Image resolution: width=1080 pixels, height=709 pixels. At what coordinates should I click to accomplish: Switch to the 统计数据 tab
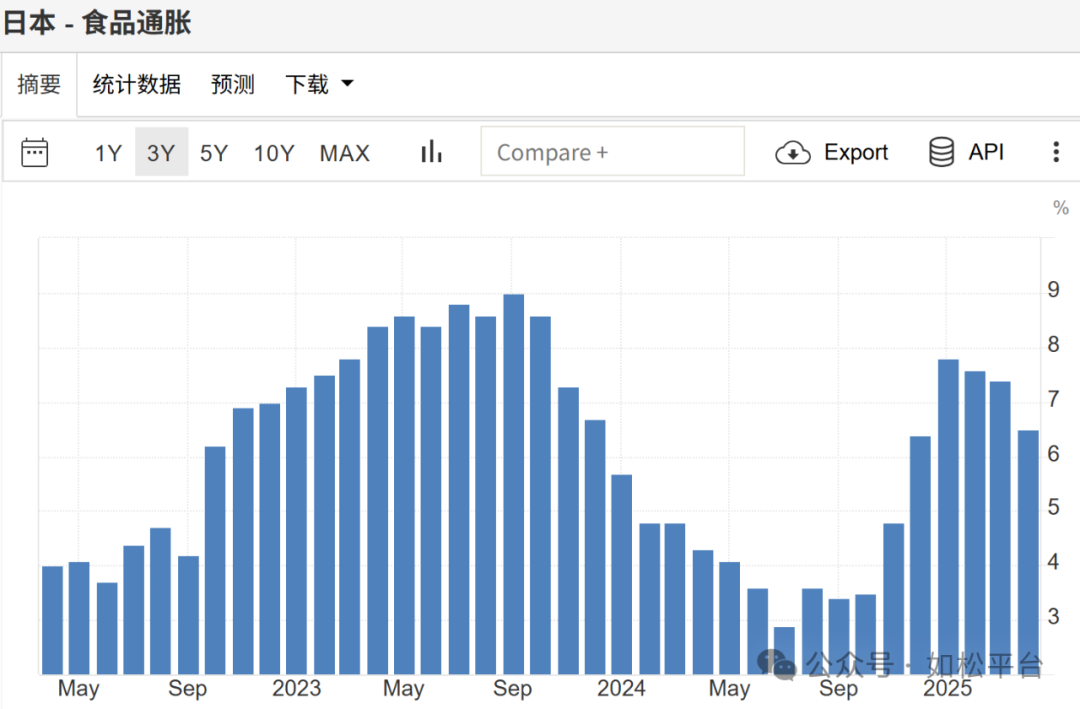pyautogui.click(x=136, y=84)
